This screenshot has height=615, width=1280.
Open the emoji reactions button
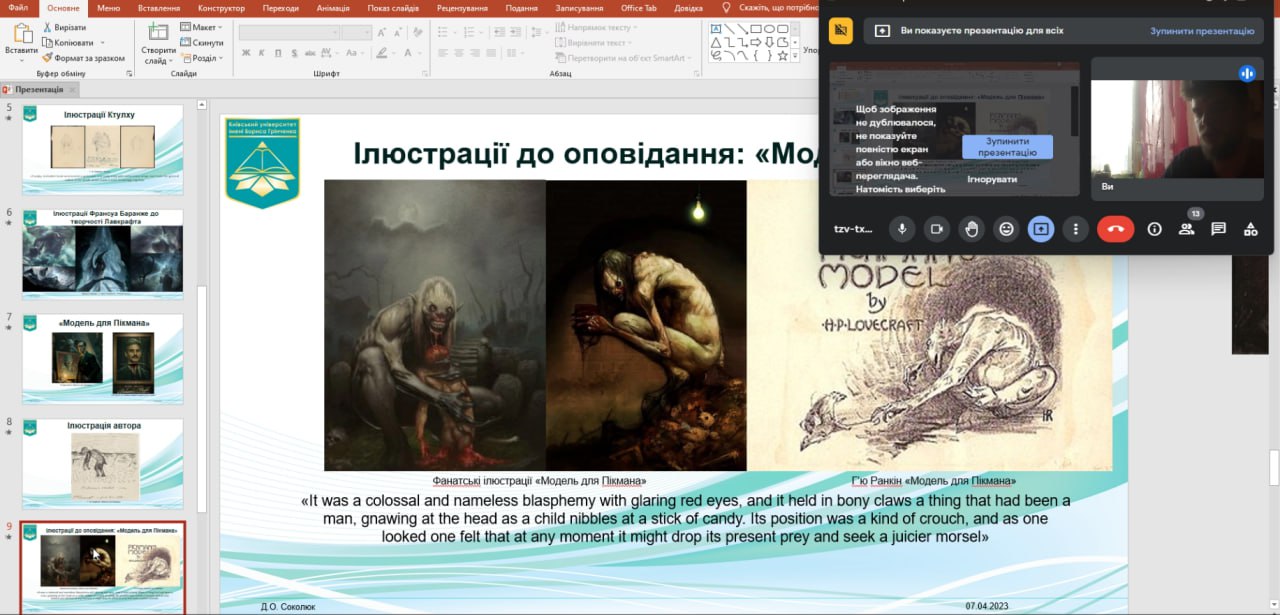1006,229
